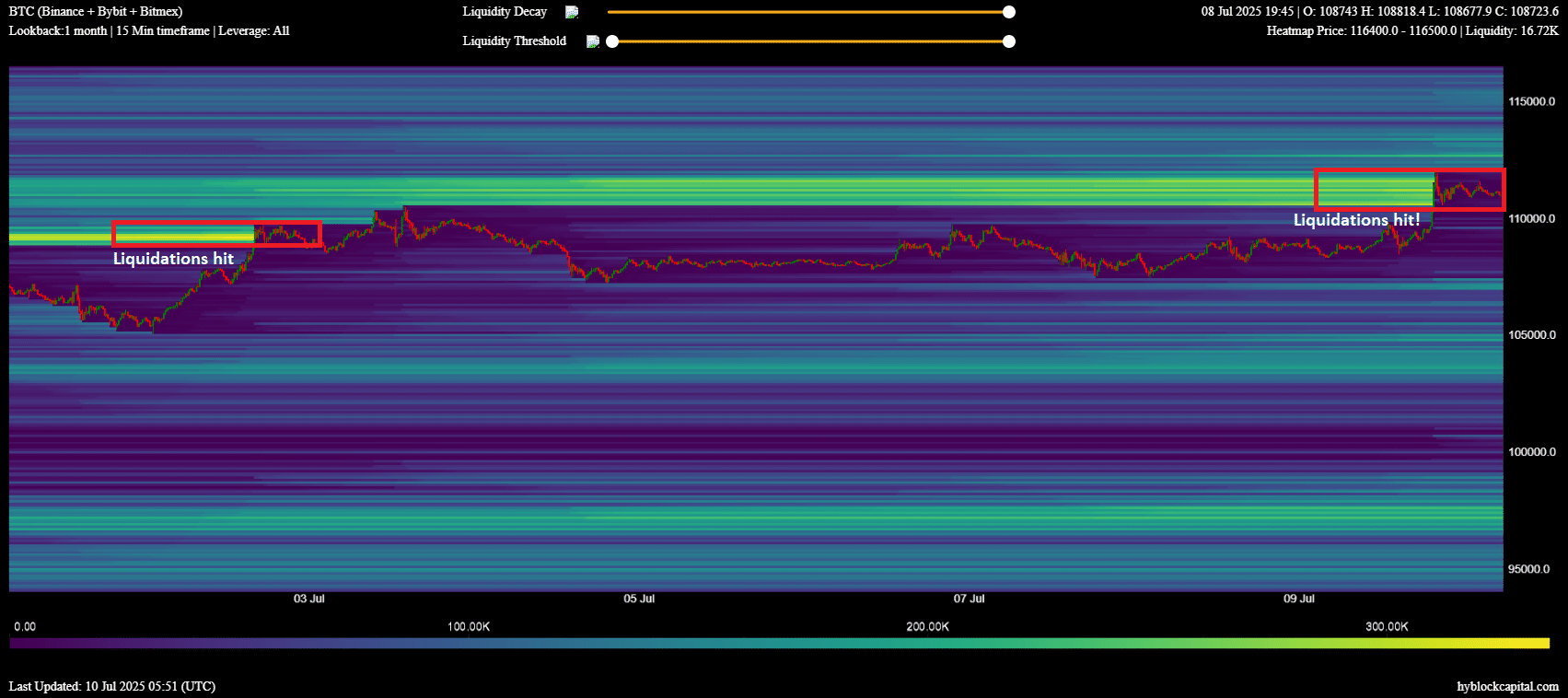
Task: Click the 100000.0 price axis label
Action: [1531, 452]
